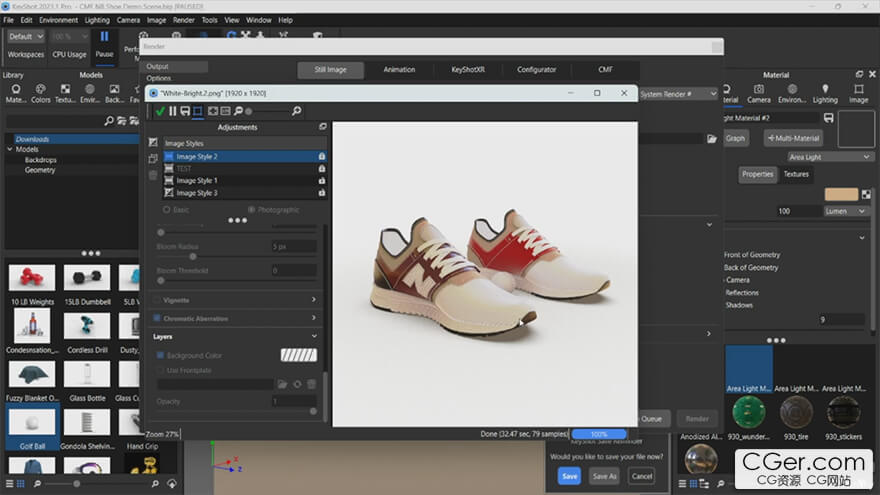Click the blue Save button in the reminder
880x495 pixels.
(570, 476)
